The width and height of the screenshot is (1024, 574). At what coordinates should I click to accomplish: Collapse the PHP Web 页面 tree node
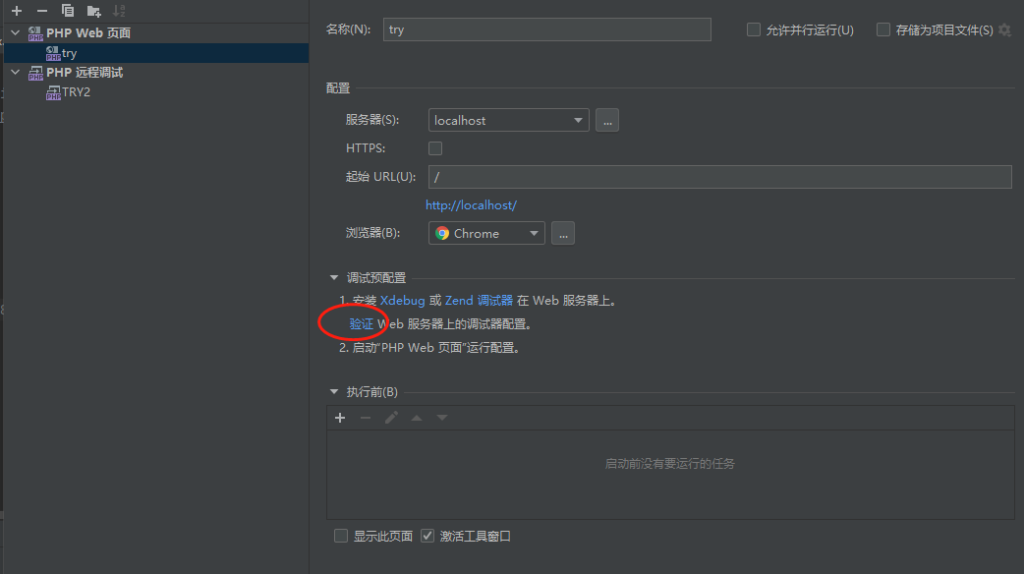tap(15, 33)
